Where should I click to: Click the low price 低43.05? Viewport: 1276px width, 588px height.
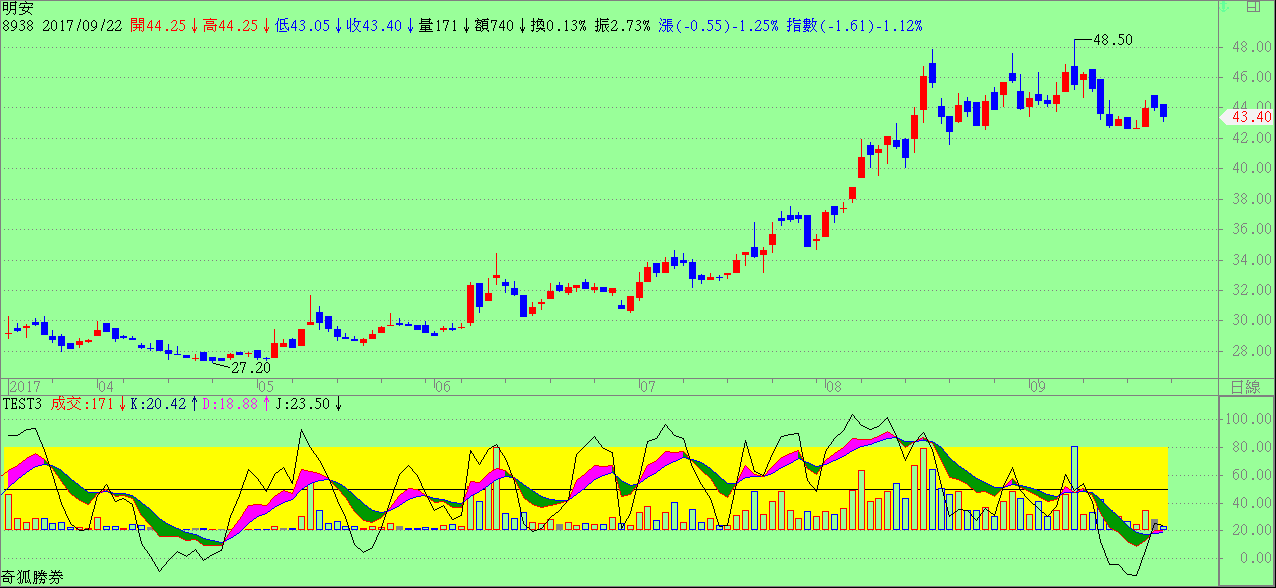click(x=304, y=25)
